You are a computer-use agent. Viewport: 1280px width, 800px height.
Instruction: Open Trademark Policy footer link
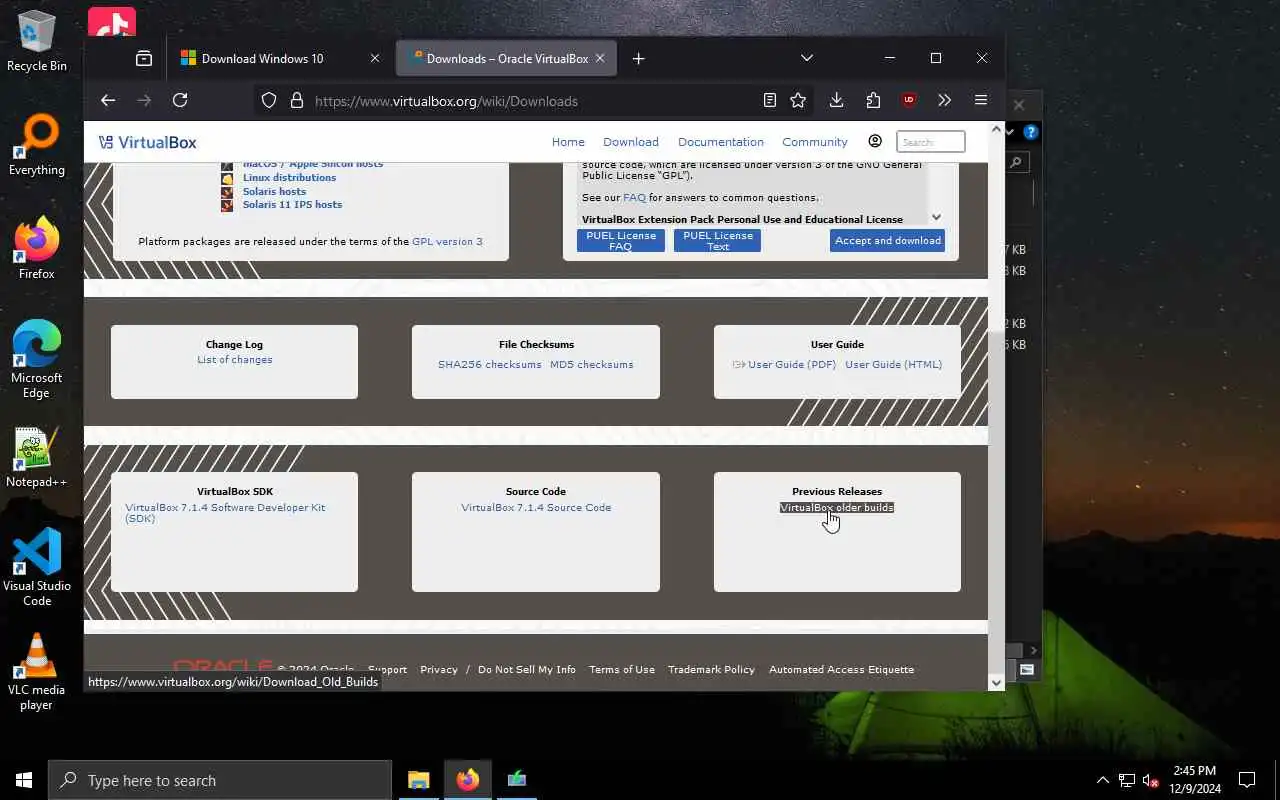pyautogui.click(x=711, y=669)
